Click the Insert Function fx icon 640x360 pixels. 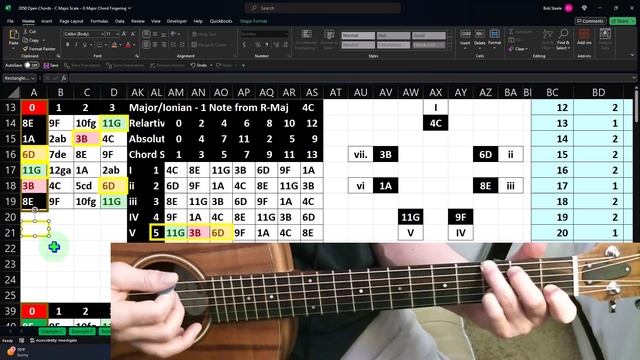pos(64,78)
